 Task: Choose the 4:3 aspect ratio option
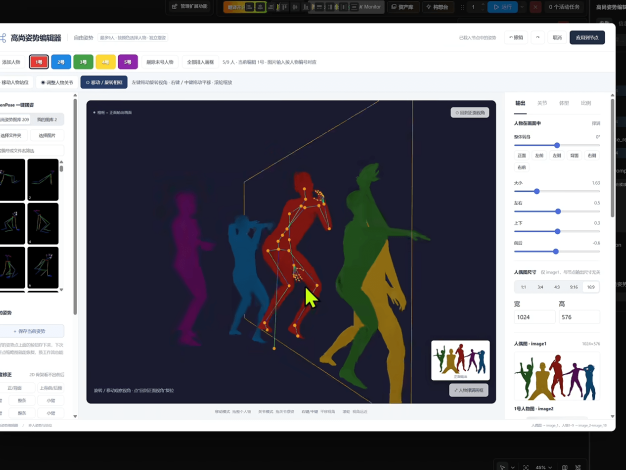point(557,287)
